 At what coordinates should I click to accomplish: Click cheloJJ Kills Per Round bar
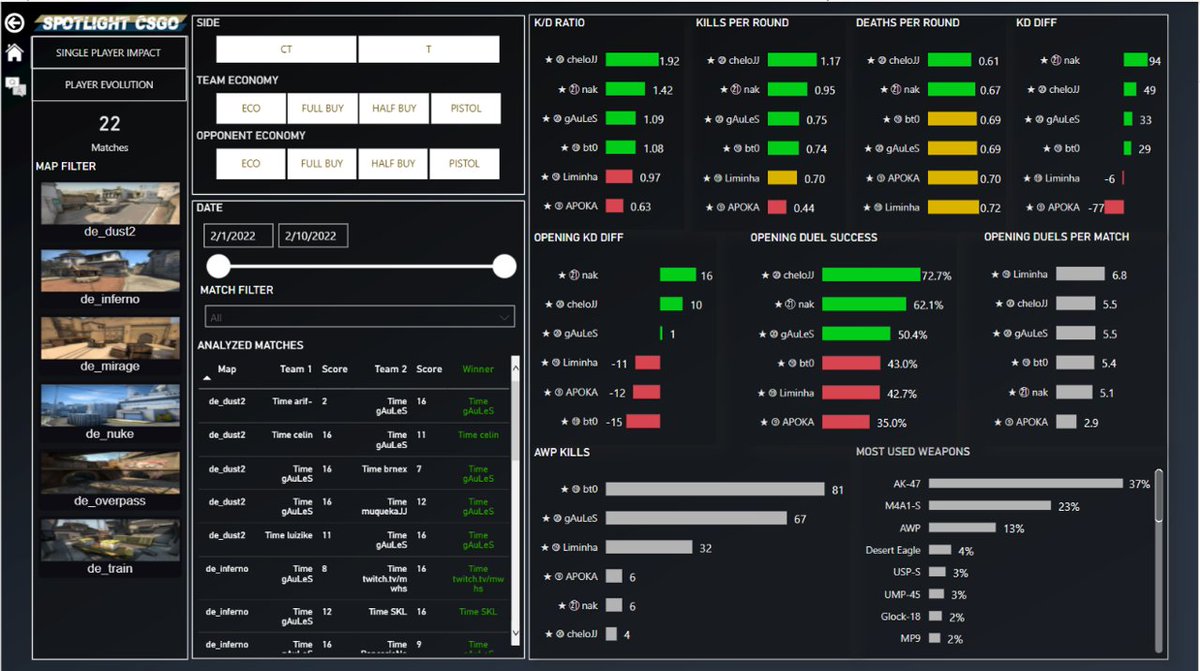coord(791,60)
